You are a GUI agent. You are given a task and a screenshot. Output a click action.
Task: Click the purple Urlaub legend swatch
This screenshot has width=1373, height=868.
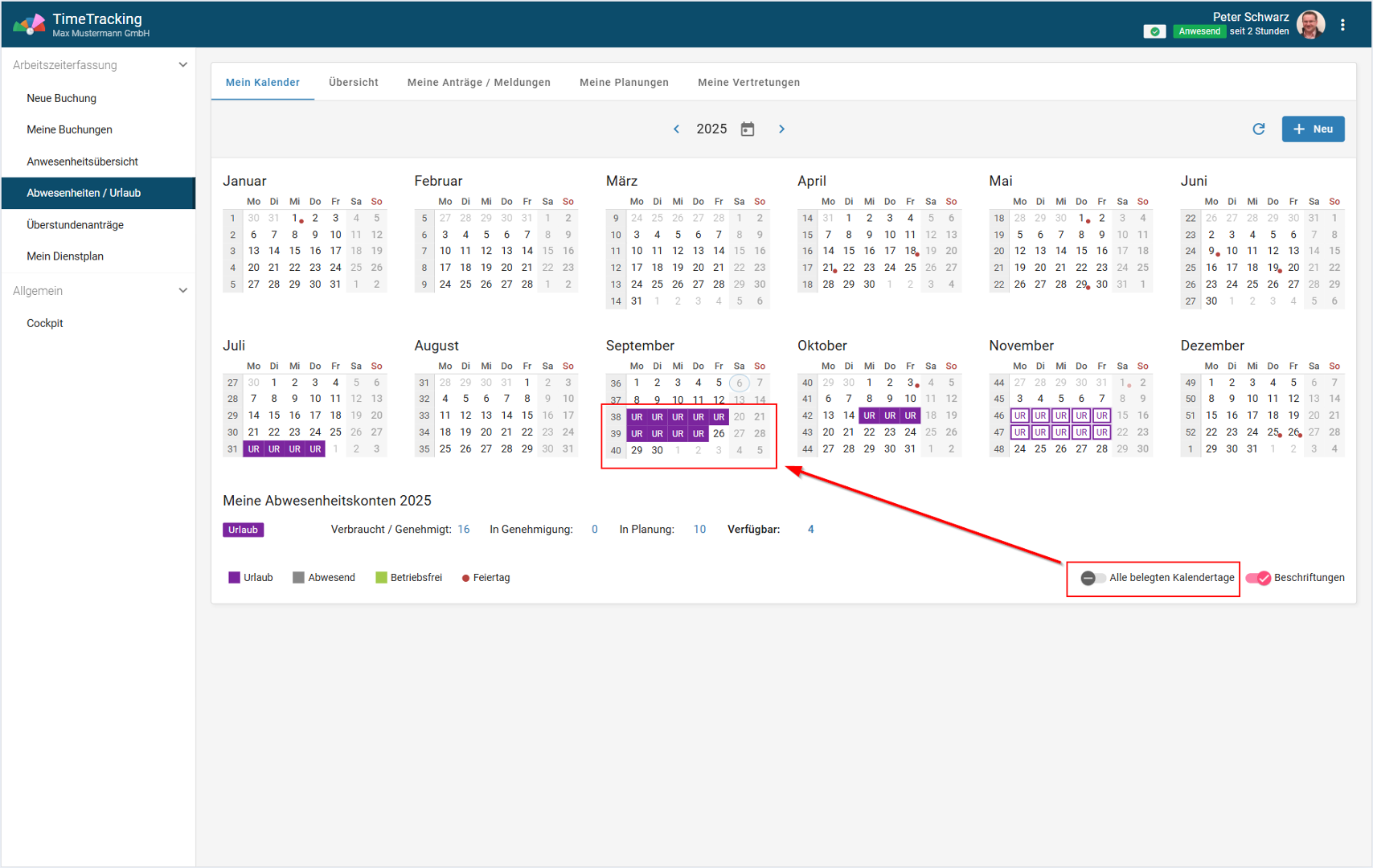[234, 578]
